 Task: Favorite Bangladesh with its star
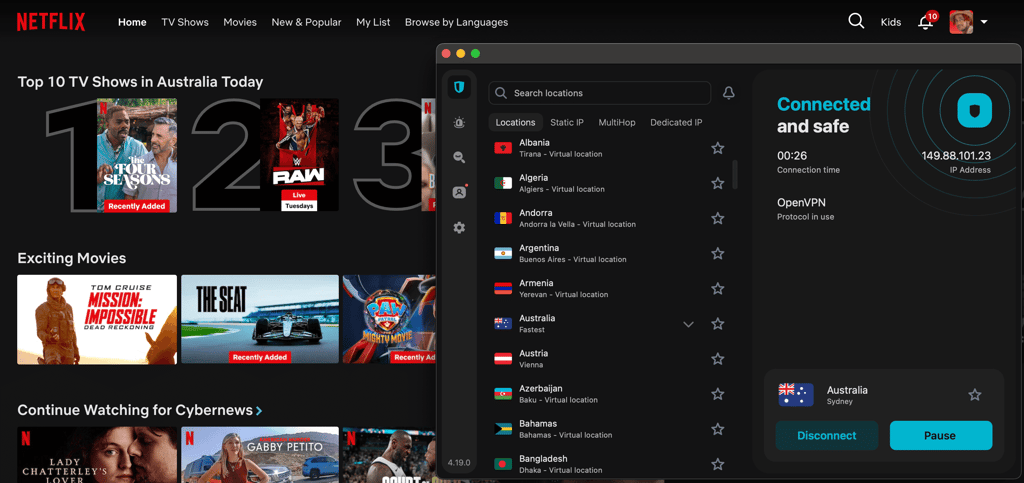[718, 464]
